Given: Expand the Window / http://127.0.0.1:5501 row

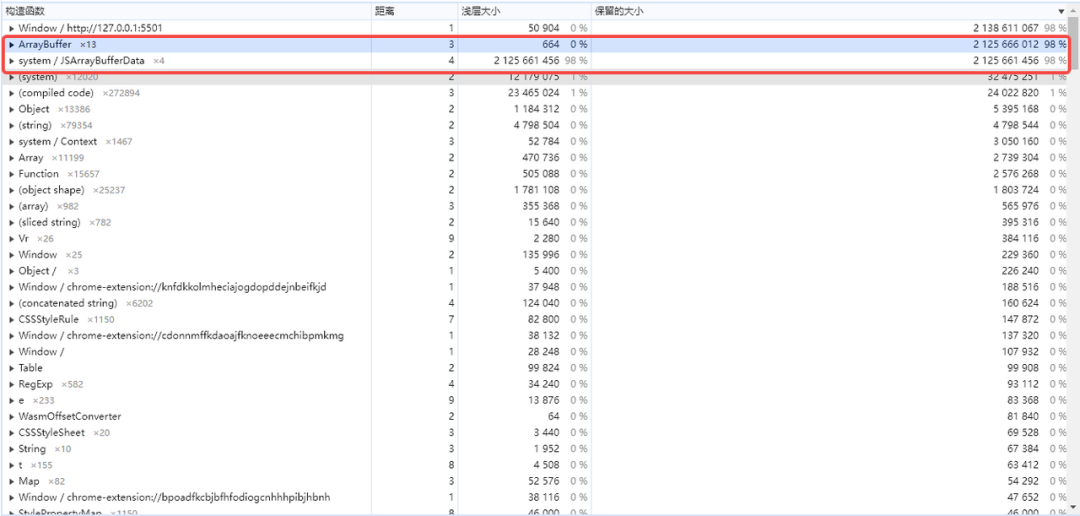Looking at the screenshot, I should 12,28.
